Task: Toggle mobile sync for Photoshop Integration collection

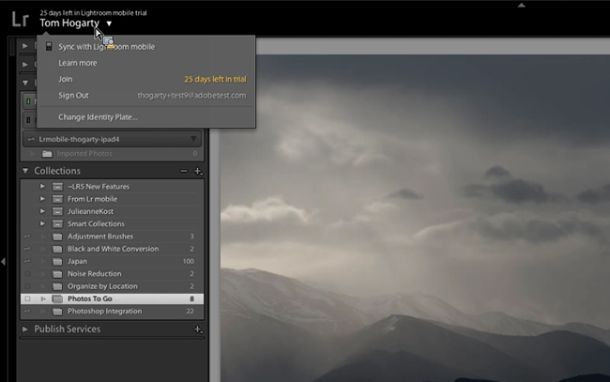Action: [x=27, y=311]
